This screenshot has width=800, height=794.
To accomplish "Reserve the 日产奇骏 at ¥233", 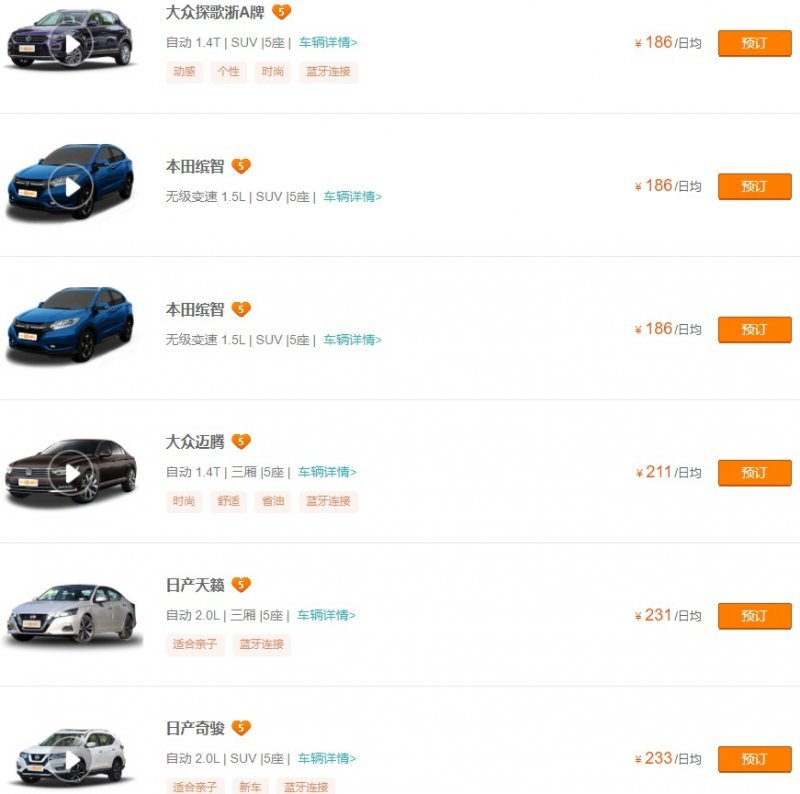I will pyautogui.click(x=754, y=759).
